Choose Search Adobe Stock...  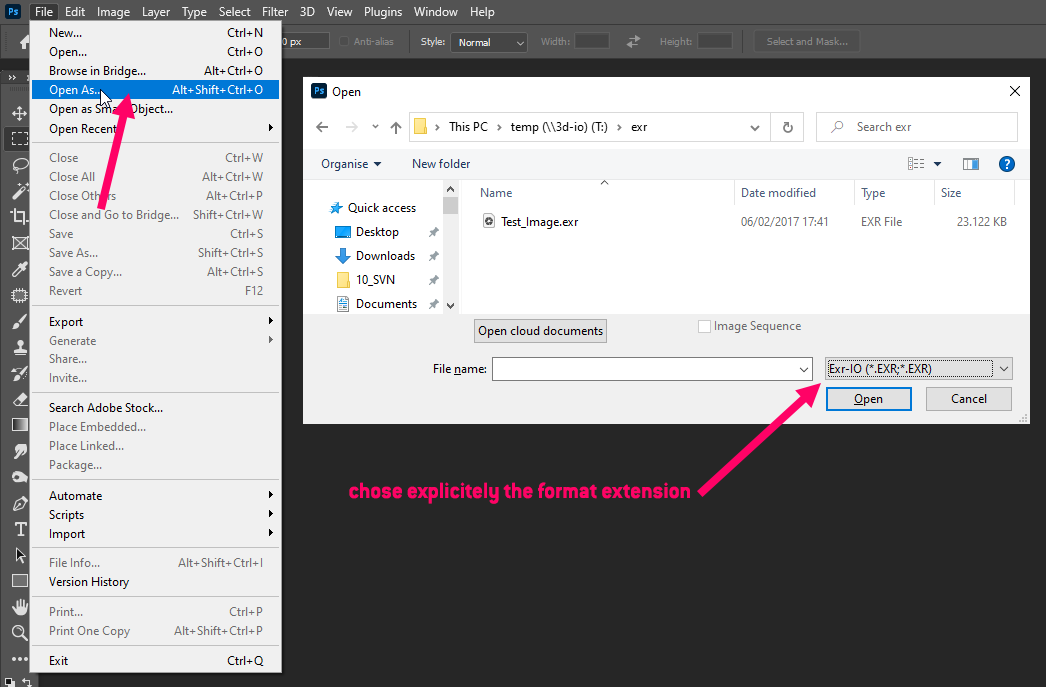(155, 408)
